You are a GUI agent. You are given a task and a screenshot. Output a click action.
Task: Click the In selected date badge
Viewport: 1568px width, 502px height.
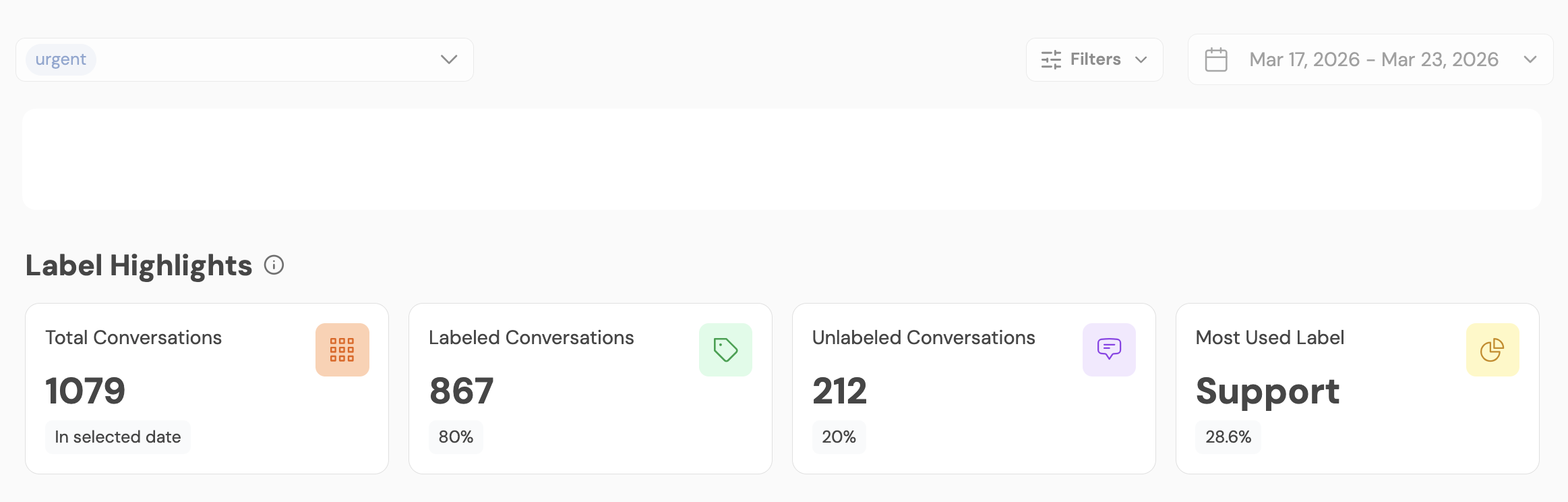click(x=117, y=437)
